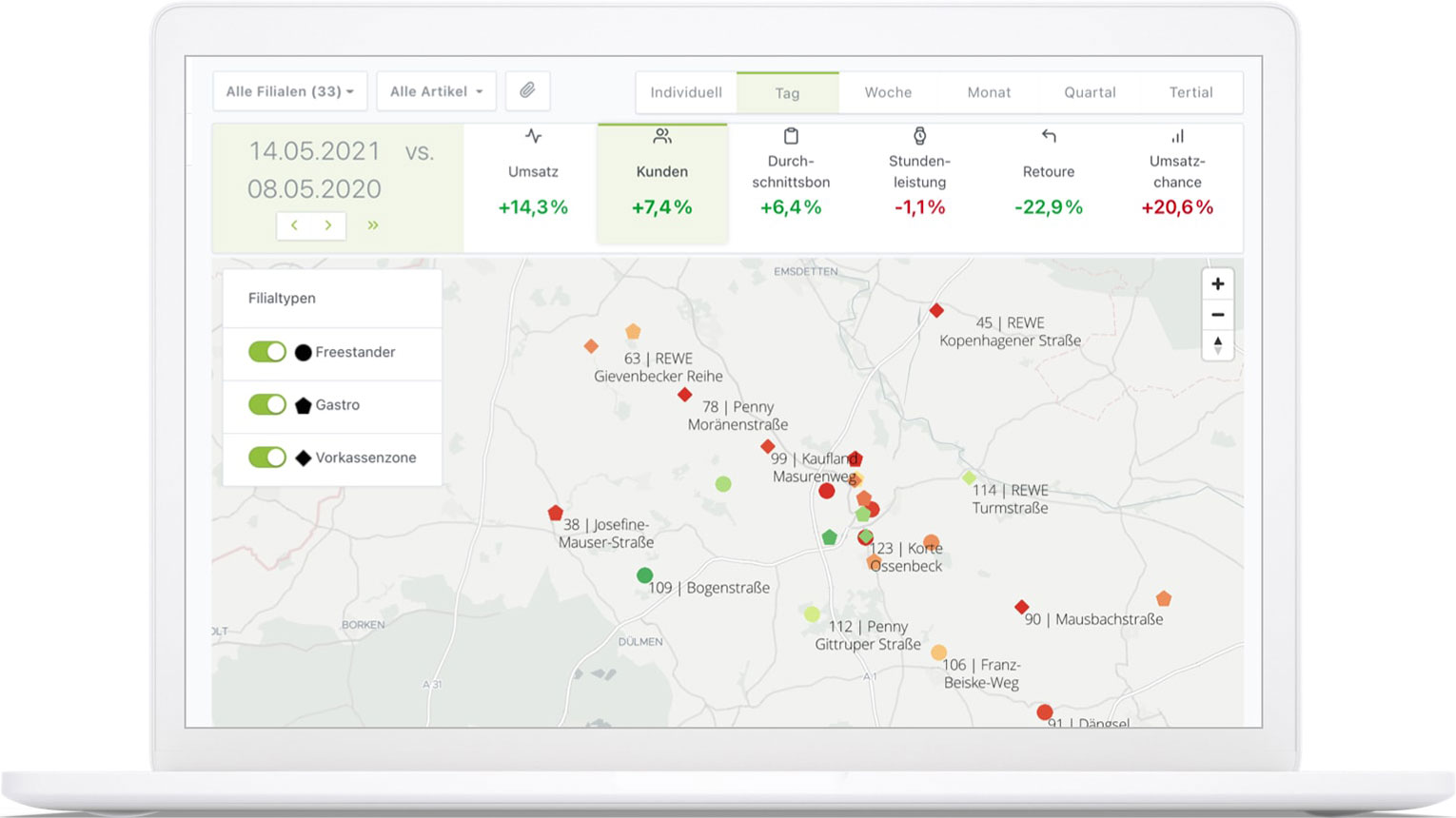Click green circle marker for 109 Bogenstraße
The width and height of the screenshot is (1456, 818).
[x=644, y=575]
